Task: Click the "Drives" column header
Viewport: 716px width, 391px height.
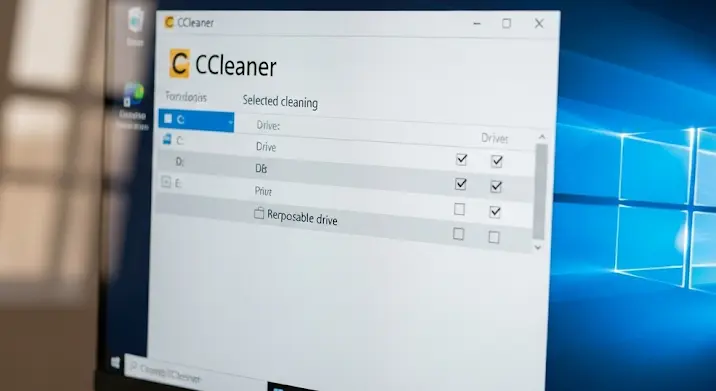Action: (x=495, y=138)
